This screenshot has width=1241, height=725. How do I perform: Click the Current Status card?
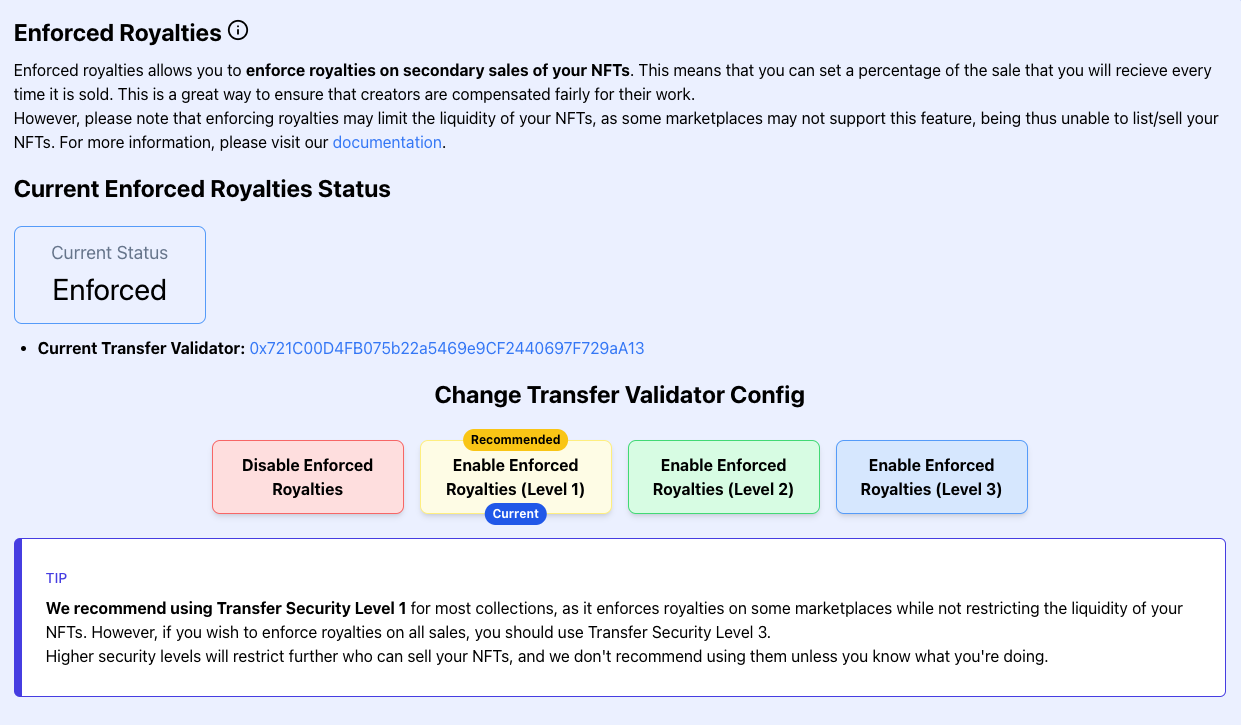(x=110, y=274)
